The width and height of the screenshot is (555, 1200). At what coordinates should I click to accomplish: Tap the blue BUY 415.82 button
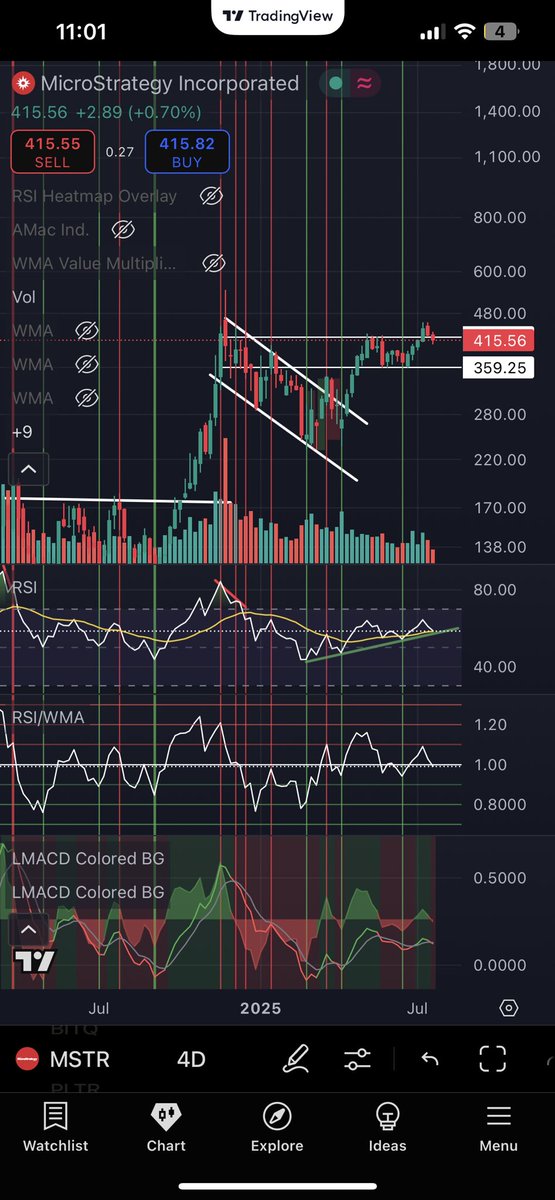(187, 153)
